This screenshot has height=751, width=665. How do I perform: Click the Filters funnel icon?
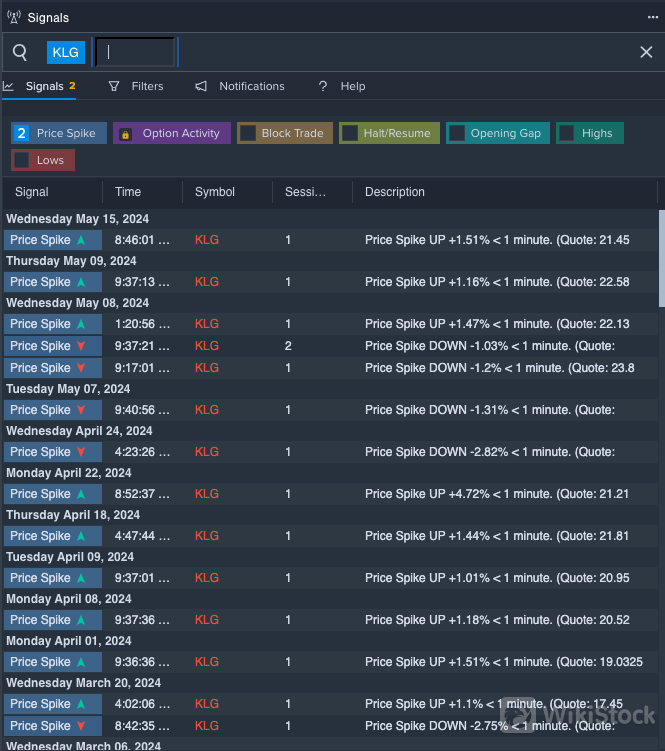point(114,86)
